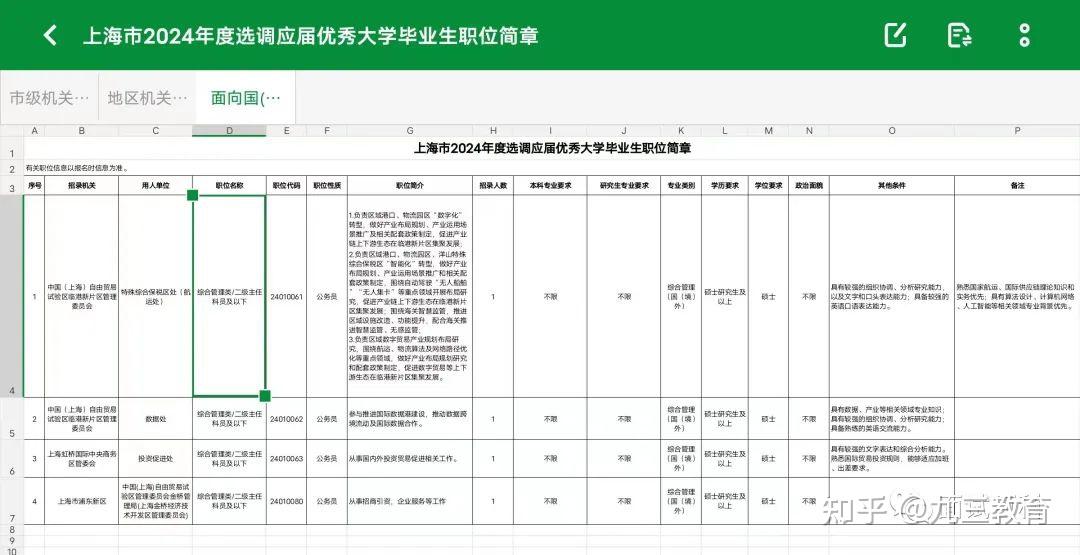Tap the back arrow icon
The image size is (1080, 555).
coord(50,35)
